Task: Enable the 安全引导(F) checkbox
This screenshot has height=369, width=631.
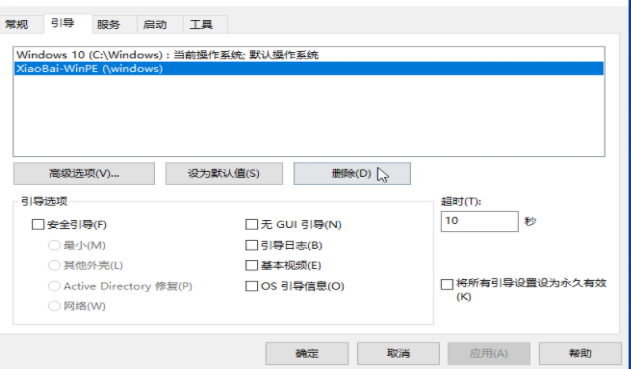Action: click(38, 224)
